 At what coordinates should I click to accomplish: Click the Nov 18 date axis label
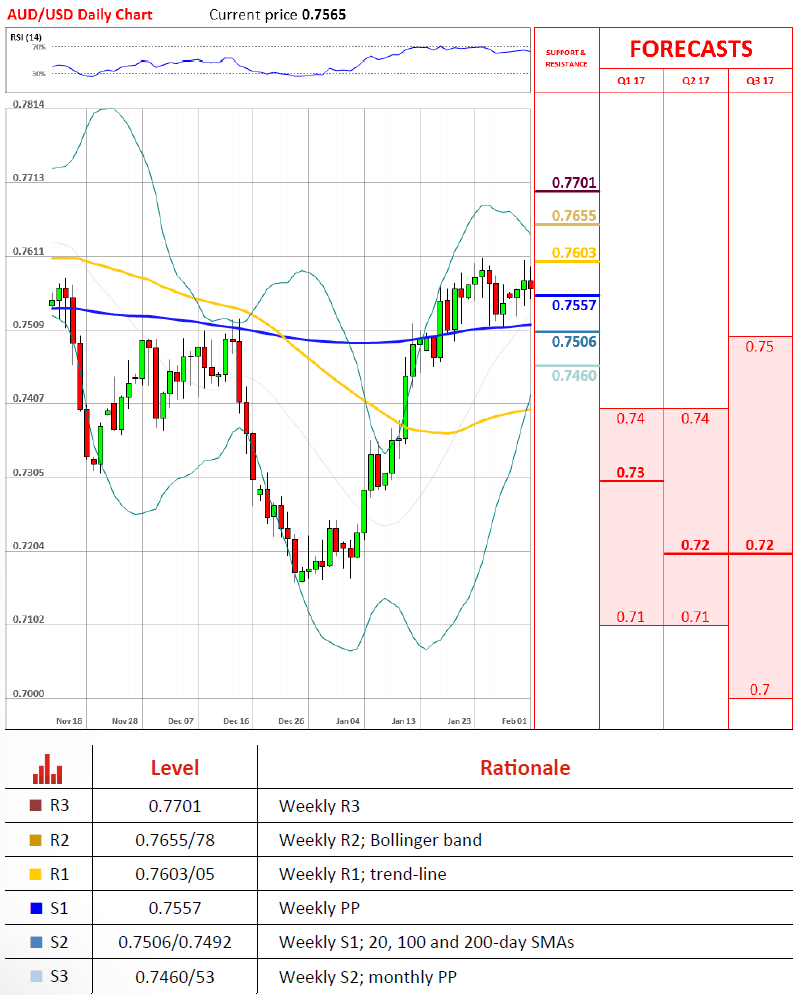click(69, 721)
